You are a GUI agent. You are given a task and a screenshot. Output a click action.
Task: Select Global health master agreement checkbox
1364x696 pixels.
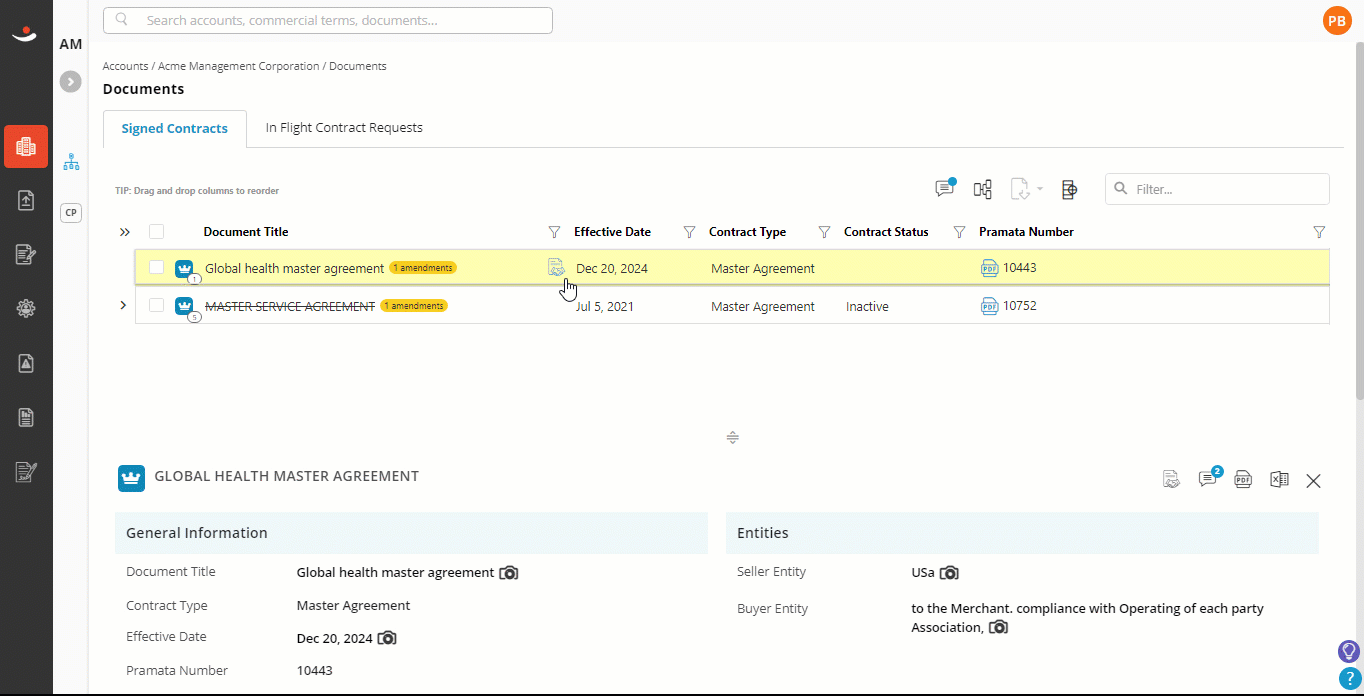pos(156,267)
